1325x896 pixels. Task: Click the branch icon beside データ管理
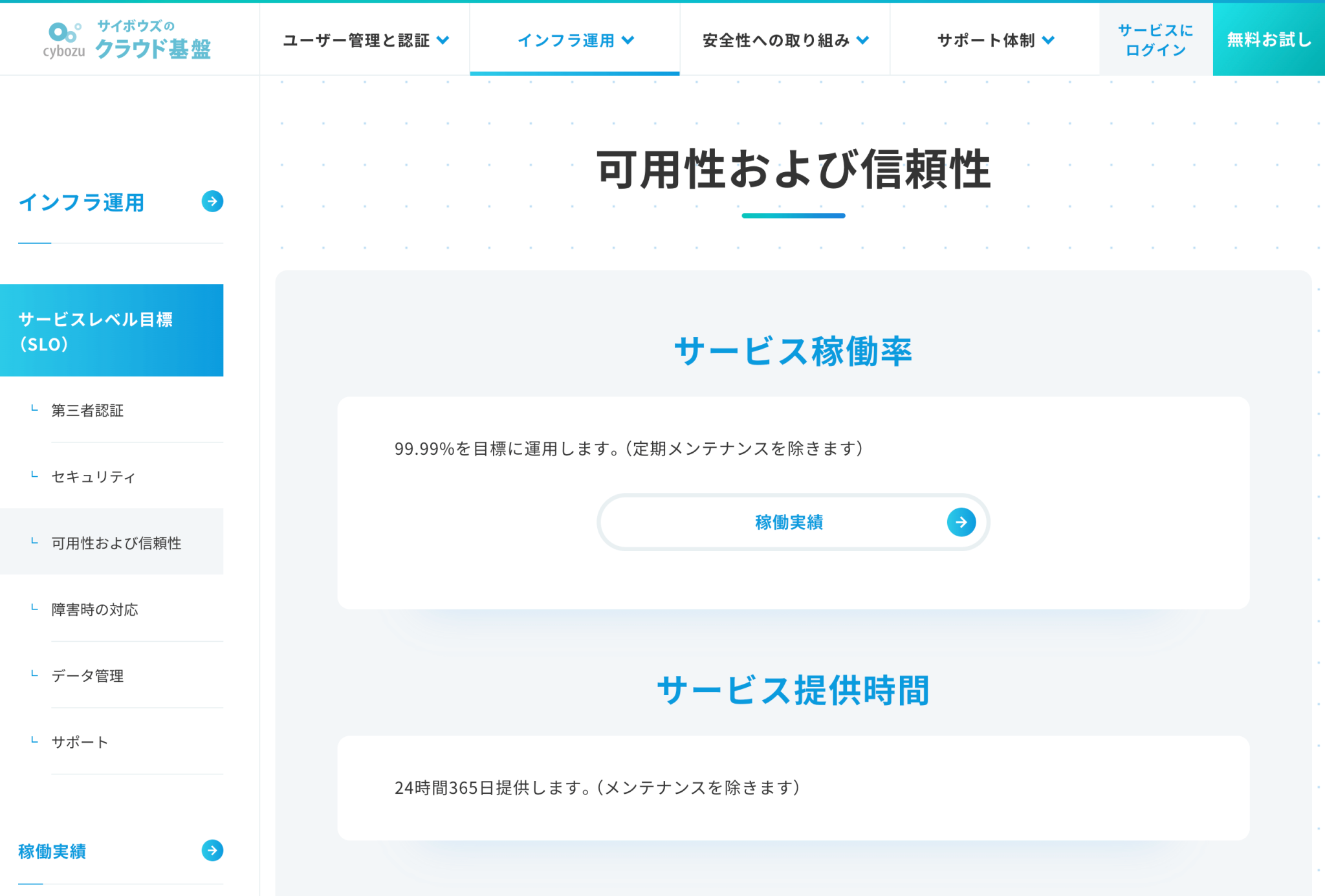33,674
